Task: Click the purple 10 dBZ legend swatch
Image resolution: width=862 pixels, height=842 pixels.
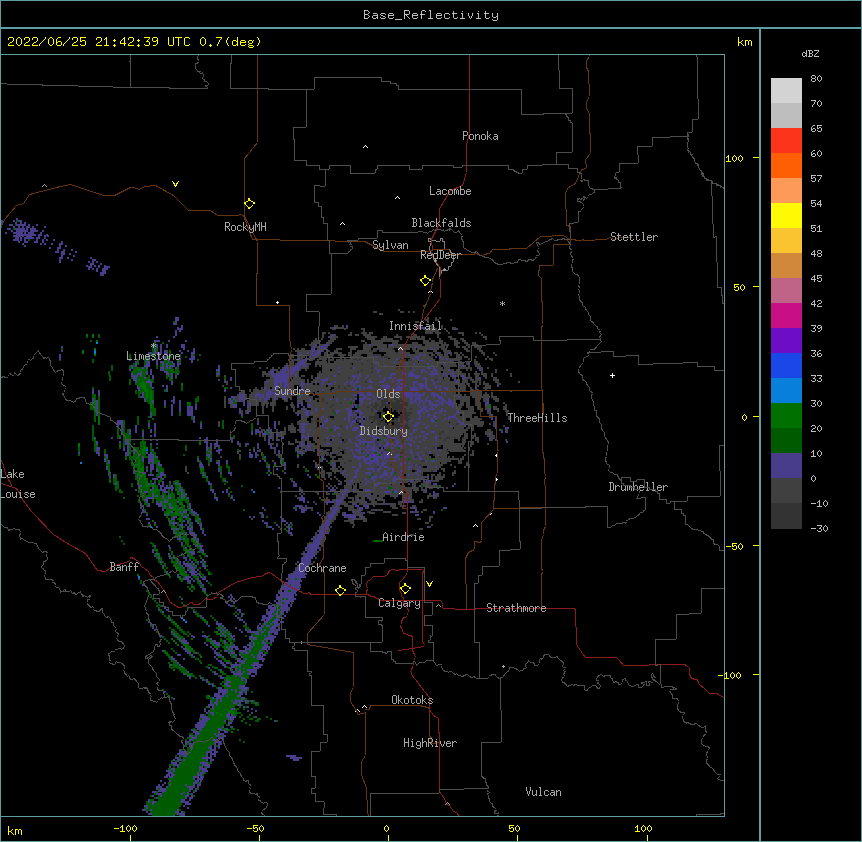Action: click(786, 466)
